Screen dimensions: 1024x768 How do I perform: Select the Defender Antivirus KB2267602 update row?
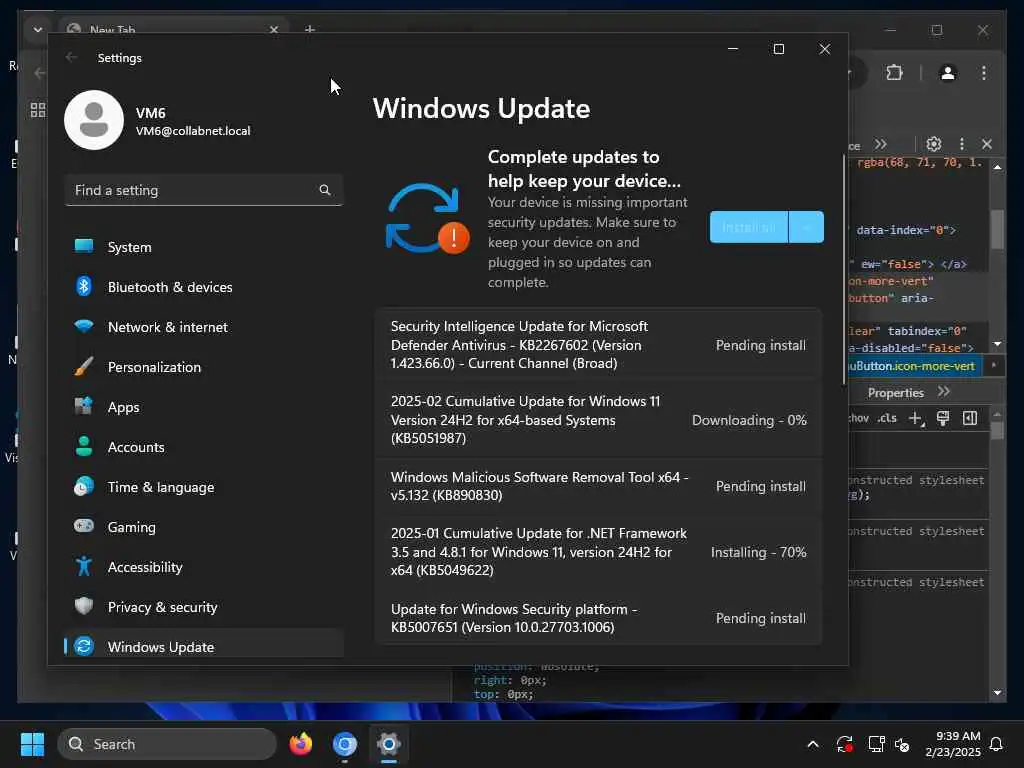point(598,345)
